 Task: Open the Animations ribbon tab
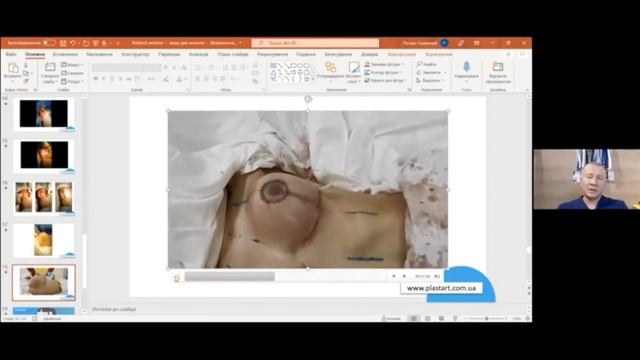point(198,54)
